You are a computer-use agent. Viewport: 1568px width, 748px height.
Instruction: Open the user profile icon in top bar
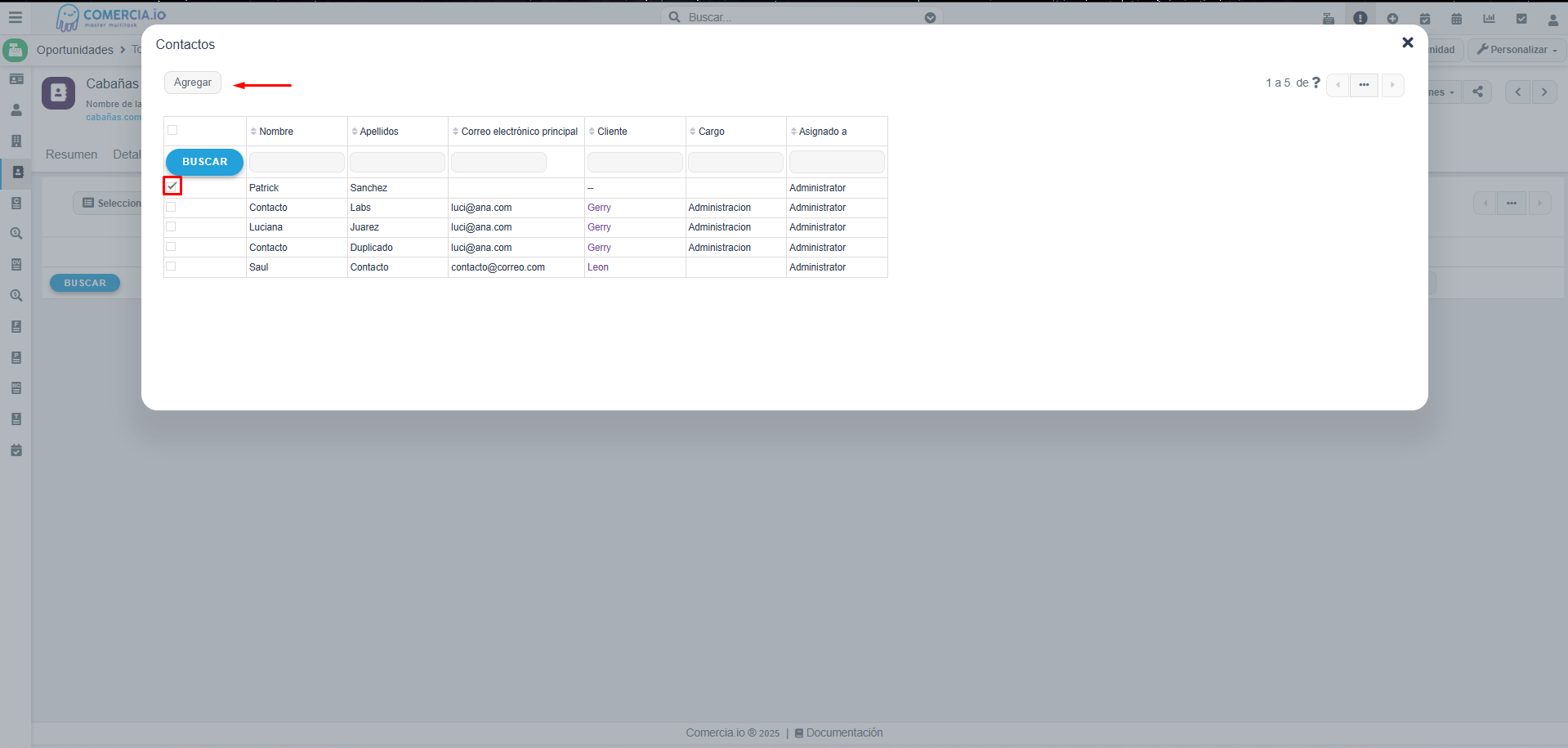[x=1552, y=19]
